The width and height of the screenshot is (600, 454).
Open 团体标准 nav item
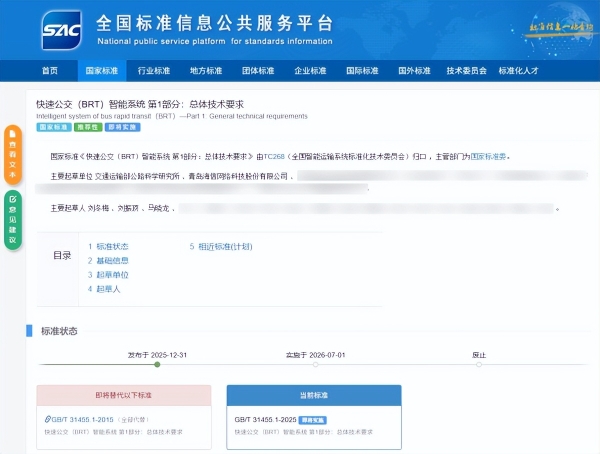258,71
